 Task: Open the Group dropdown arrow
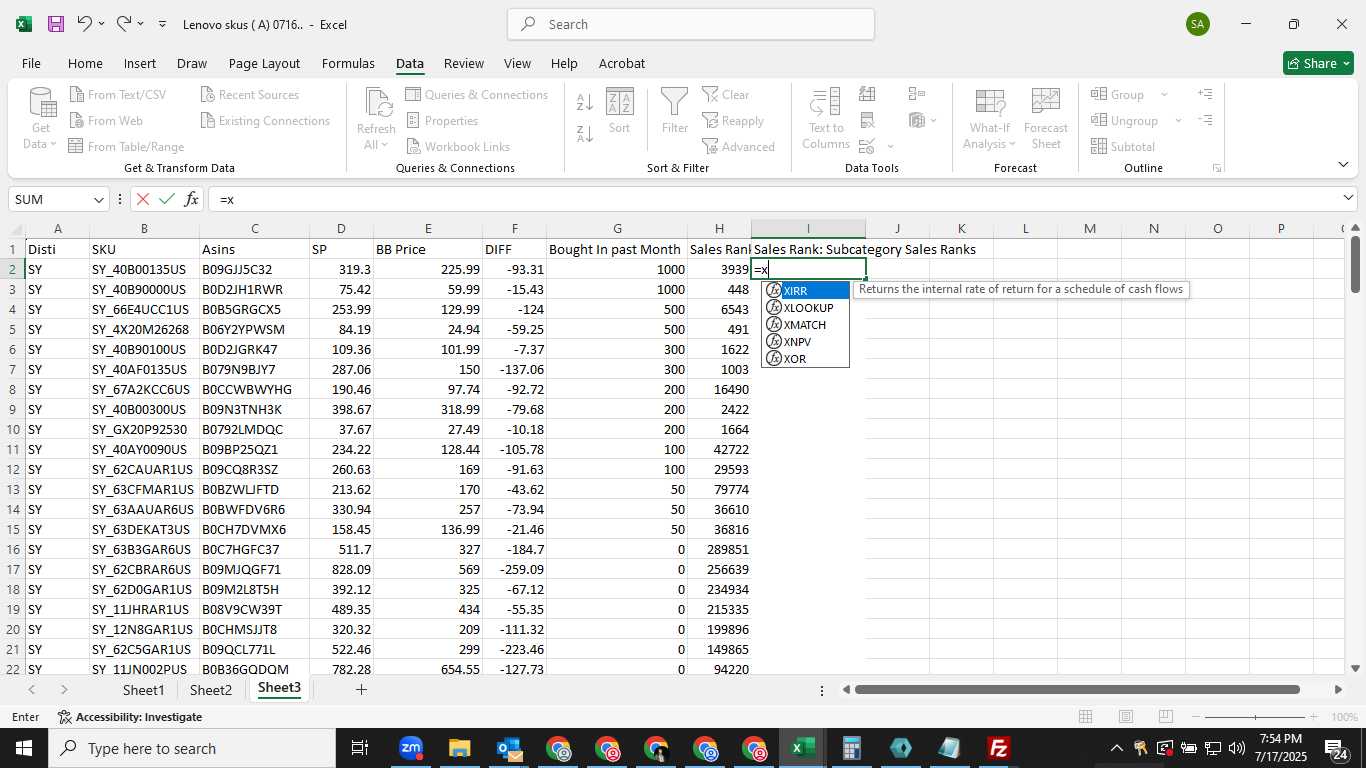pos(1164,95)
